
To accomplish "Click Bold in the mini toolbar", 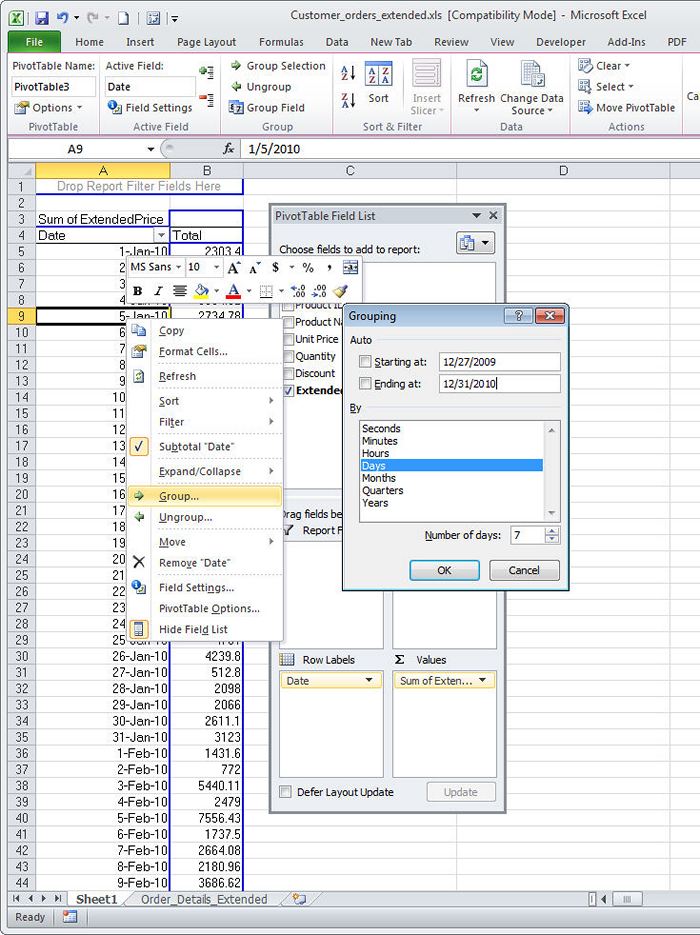I will click(x=138, y=291).
